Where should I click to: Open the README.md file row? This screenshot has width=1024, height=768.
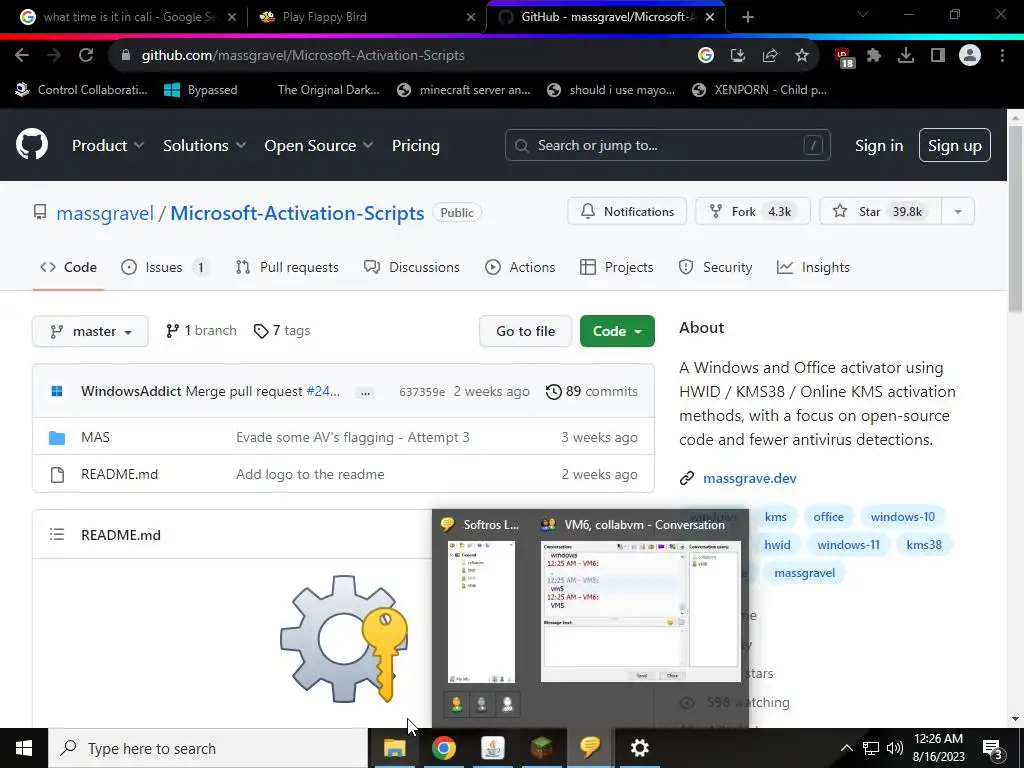click(x=343, y=474)
